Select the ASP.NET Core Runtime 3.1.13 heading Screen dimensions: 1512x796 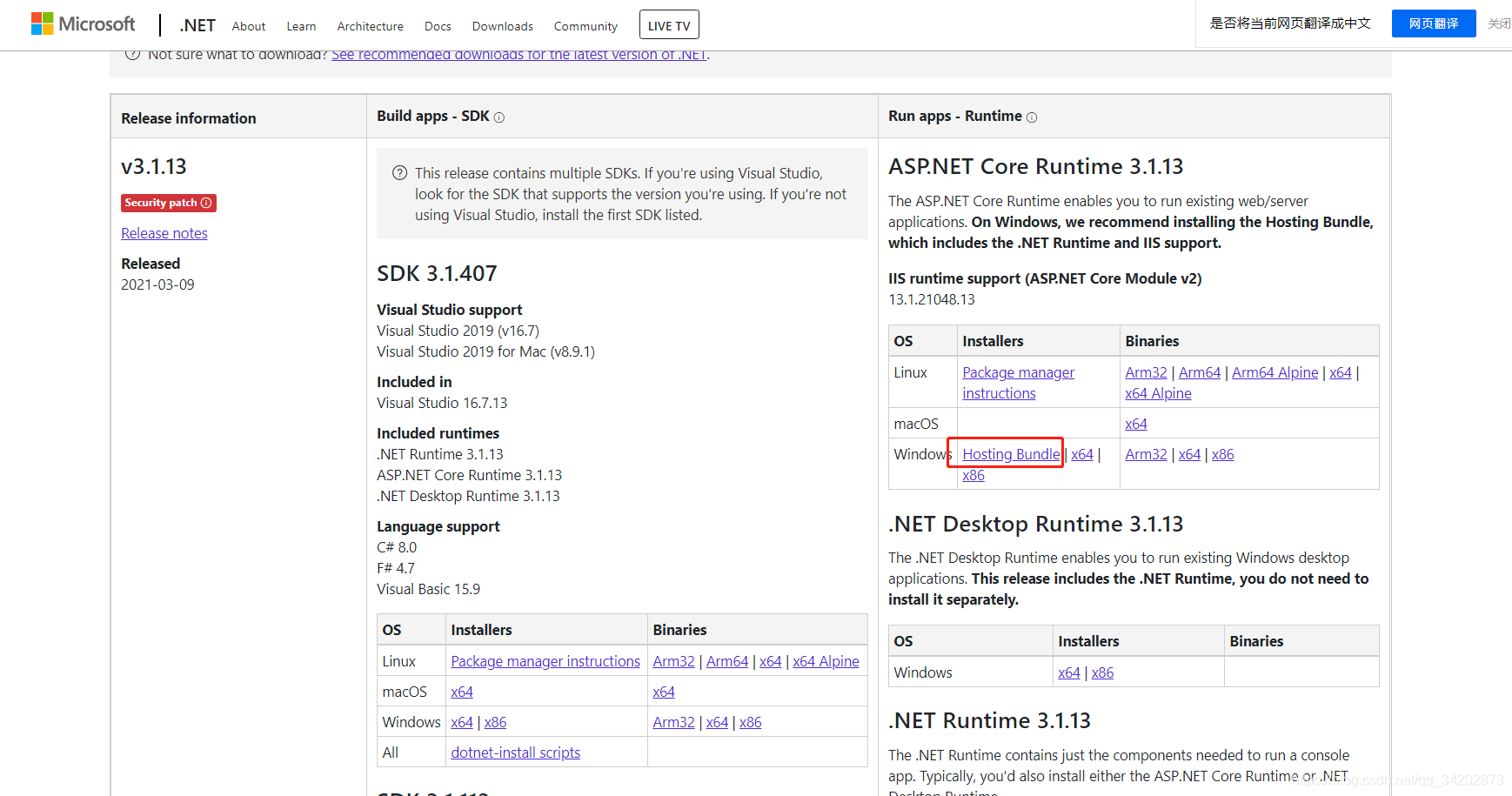(1036, 166)
